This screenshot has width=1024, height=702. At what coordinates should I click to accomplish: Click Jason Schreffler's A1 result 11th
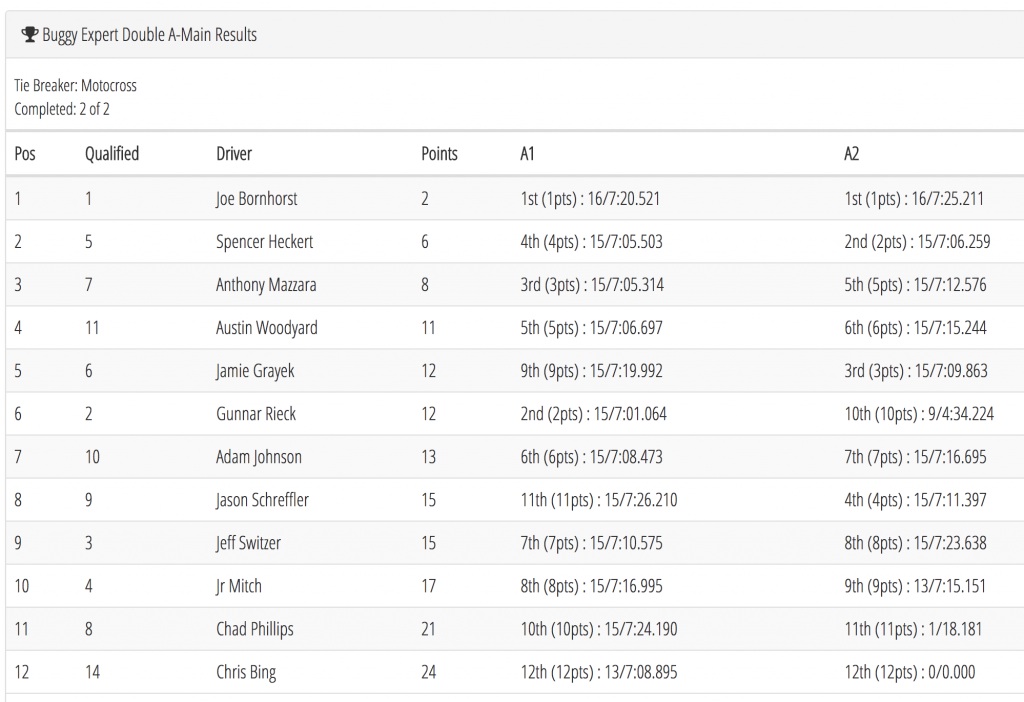[x=599, y=500]
